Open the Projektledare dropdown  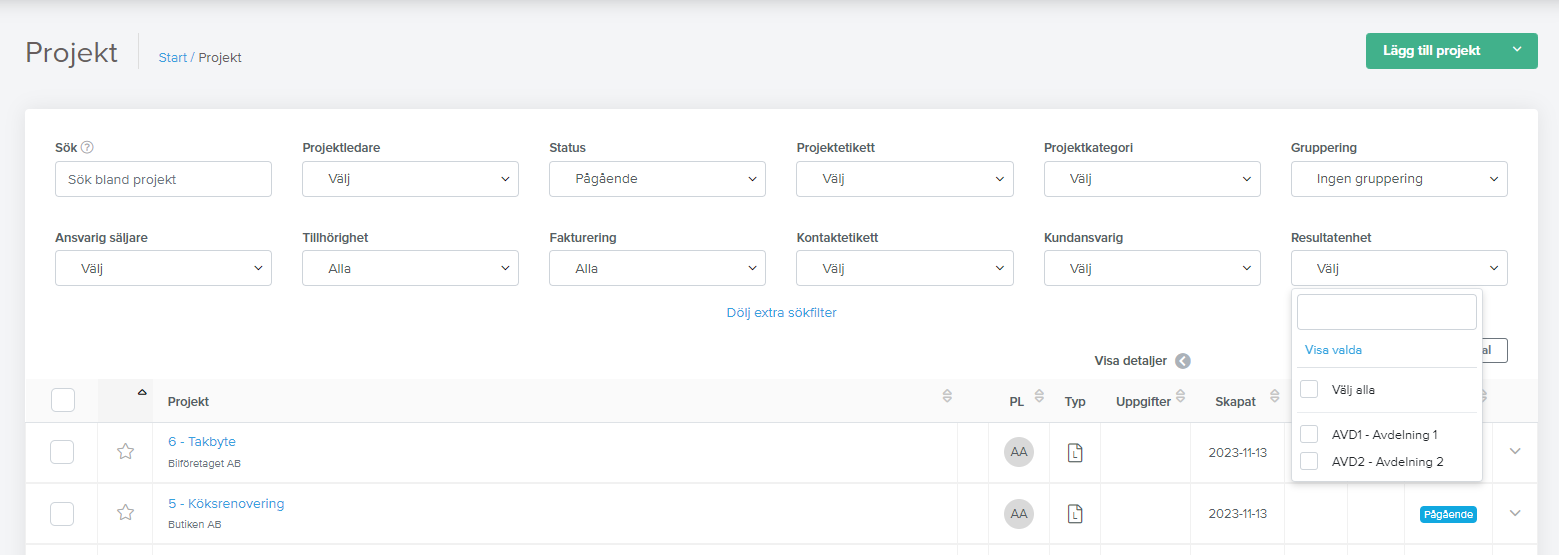[410, 179]
